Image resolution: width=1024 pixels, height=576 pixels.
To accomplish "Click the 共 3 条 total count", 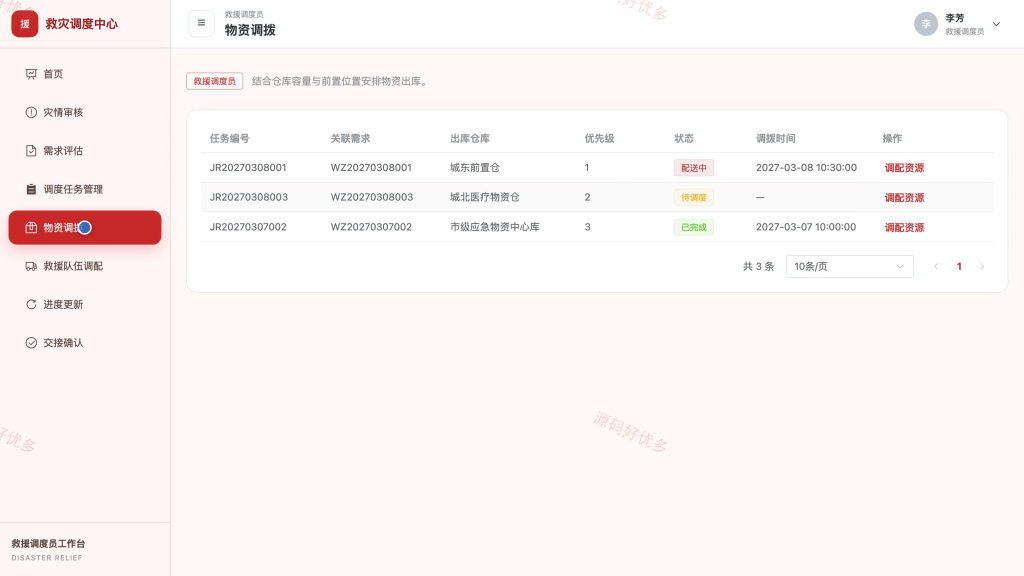I will (758, 266).
